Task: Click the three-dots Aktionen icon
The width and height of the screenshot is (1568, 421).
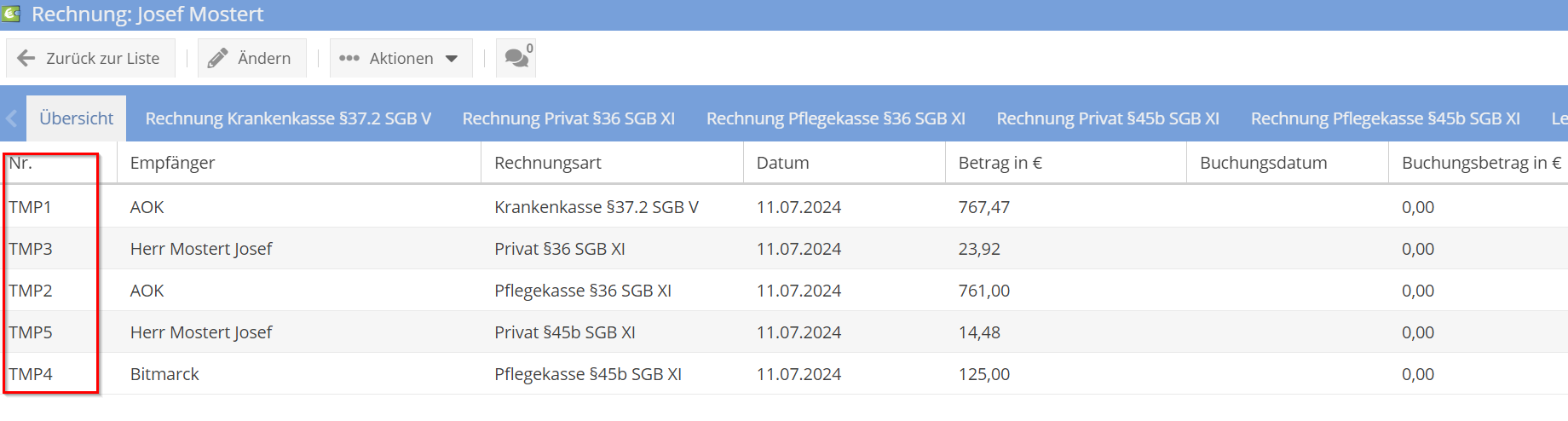Action: click(349, 58)
